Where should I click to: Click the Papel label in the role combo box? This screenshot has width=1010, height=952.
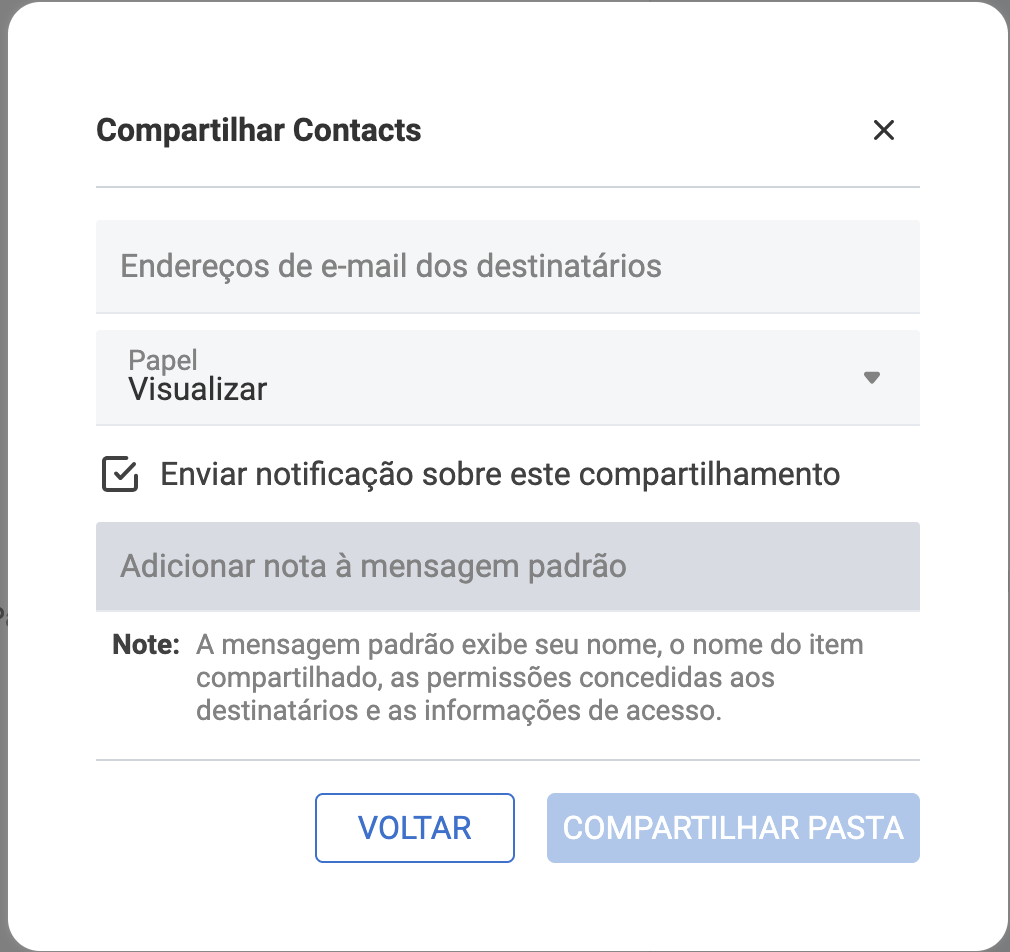pyautogui.click(x=163, y=360)
